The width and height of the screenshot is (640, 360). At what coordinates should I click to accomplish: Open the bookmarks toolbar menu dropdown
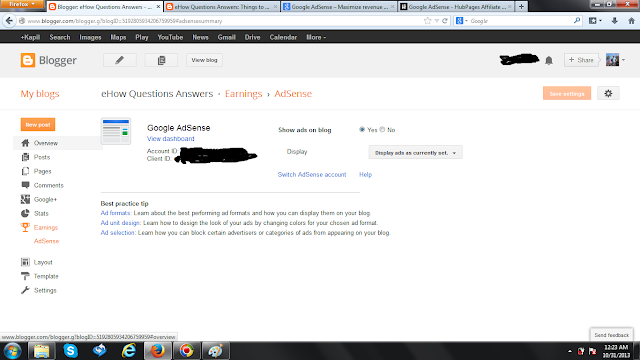595,21
